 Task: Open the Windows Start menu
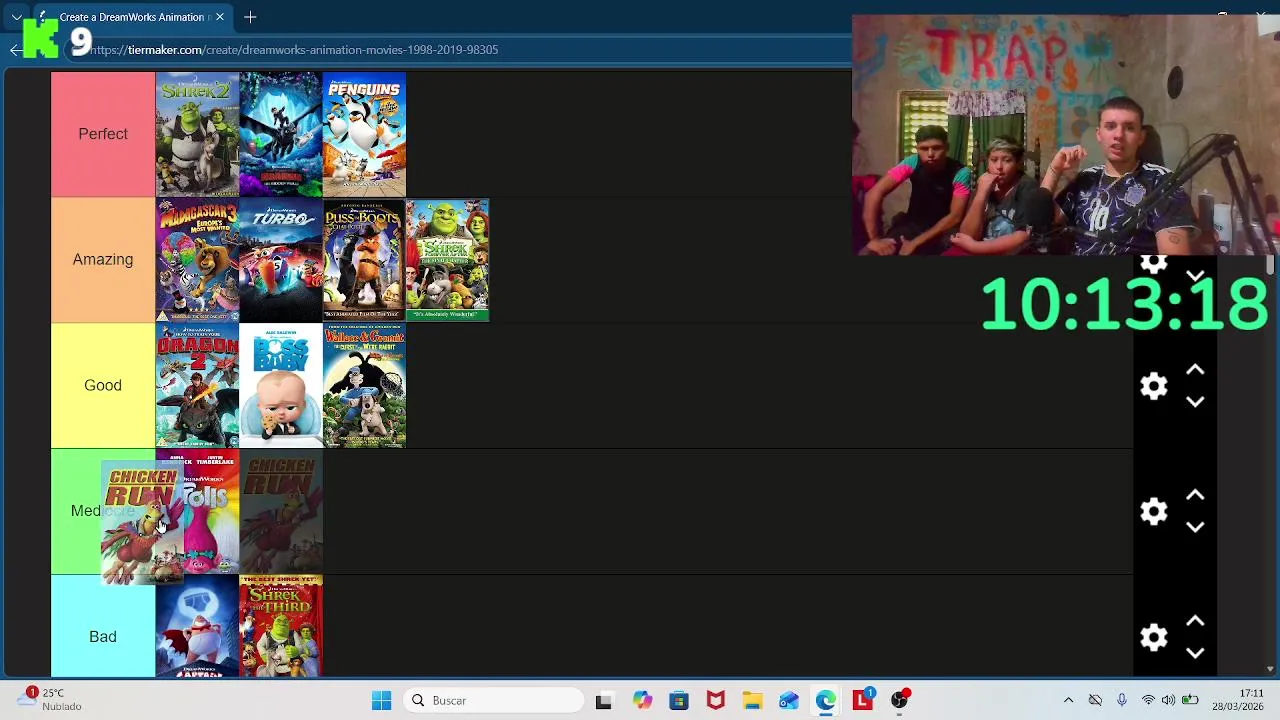(381, 701)
